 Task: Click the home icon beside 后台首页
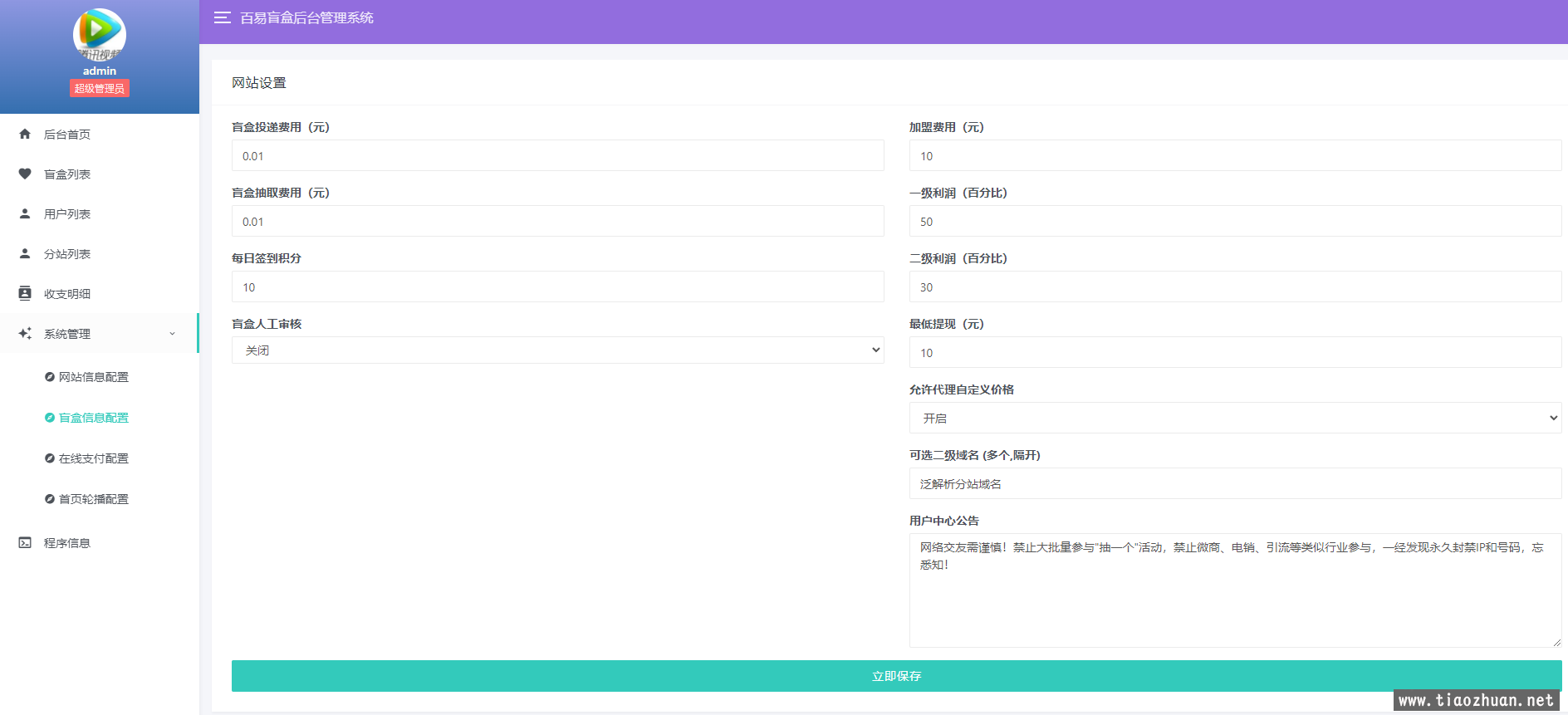tap(25, 134)
